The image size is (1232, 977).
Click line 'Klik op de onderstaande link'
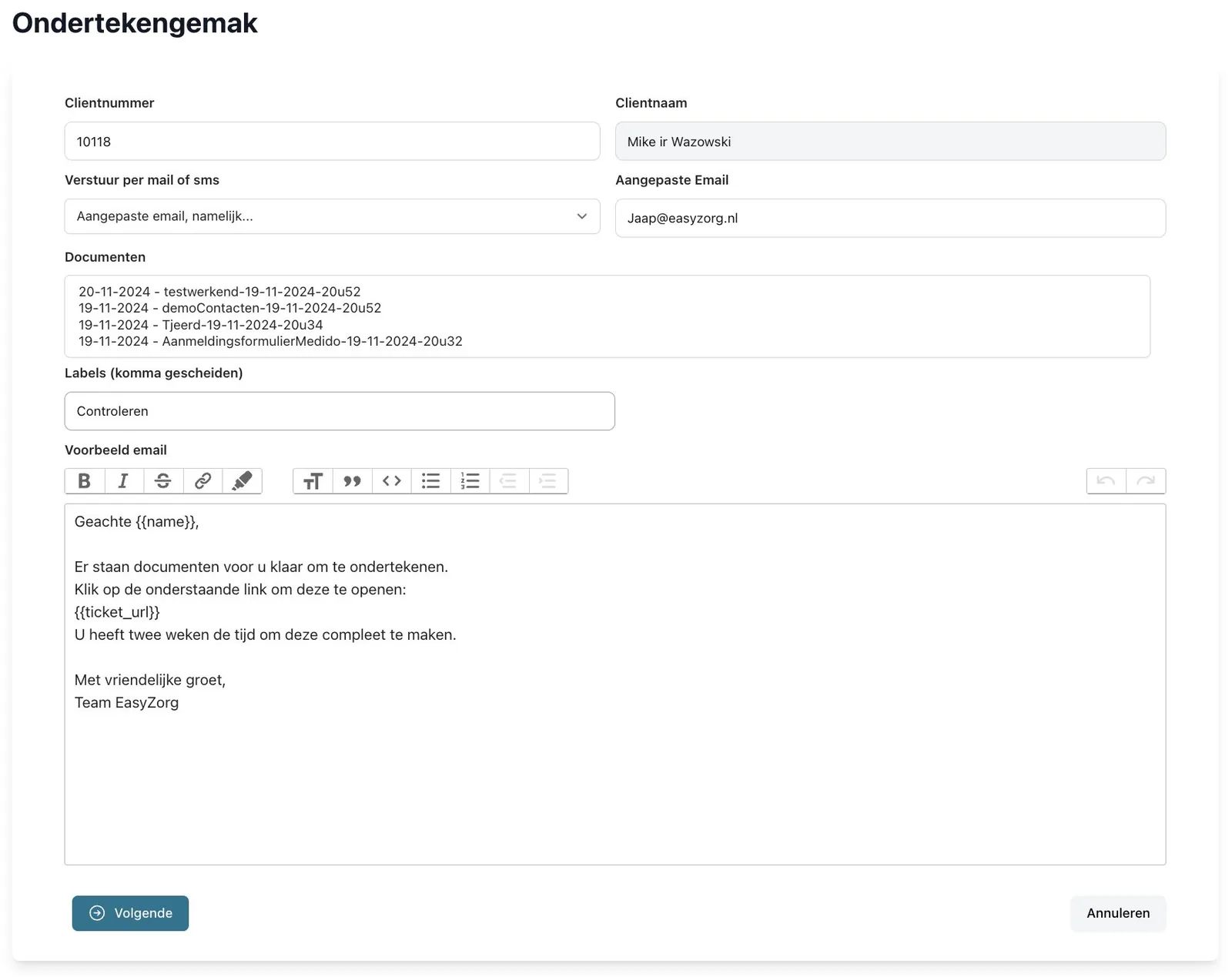click(240, 590)
